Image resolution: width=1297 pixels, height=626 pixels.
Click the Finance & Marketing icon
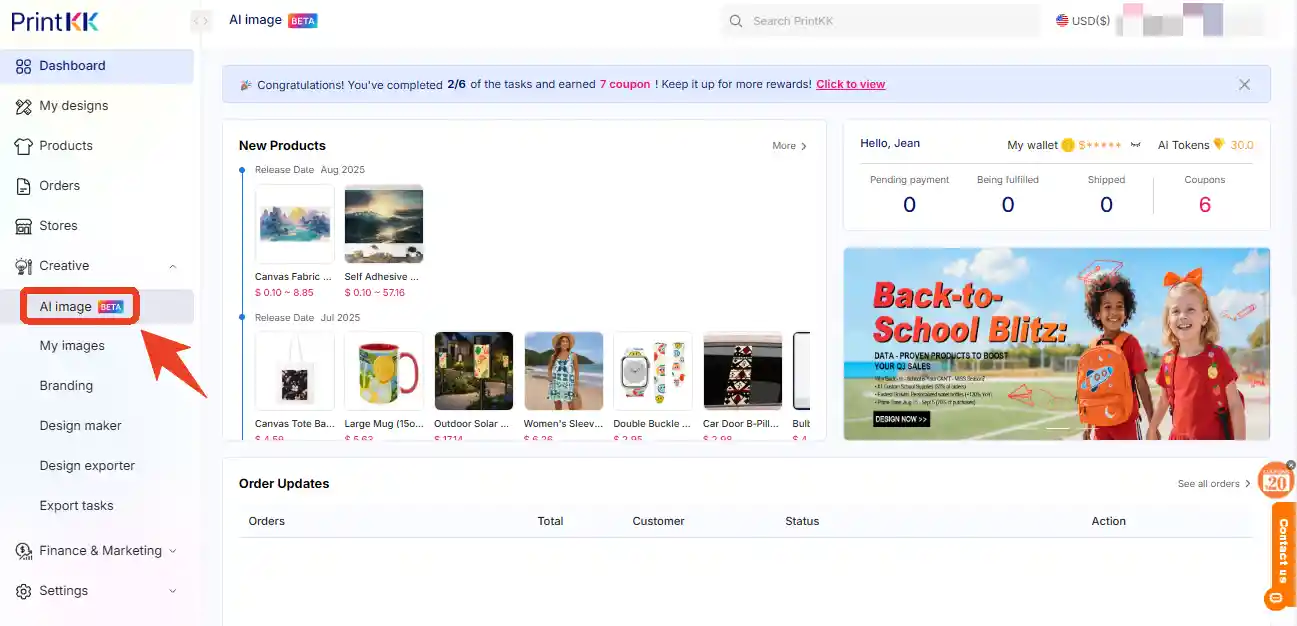[24, 551]
